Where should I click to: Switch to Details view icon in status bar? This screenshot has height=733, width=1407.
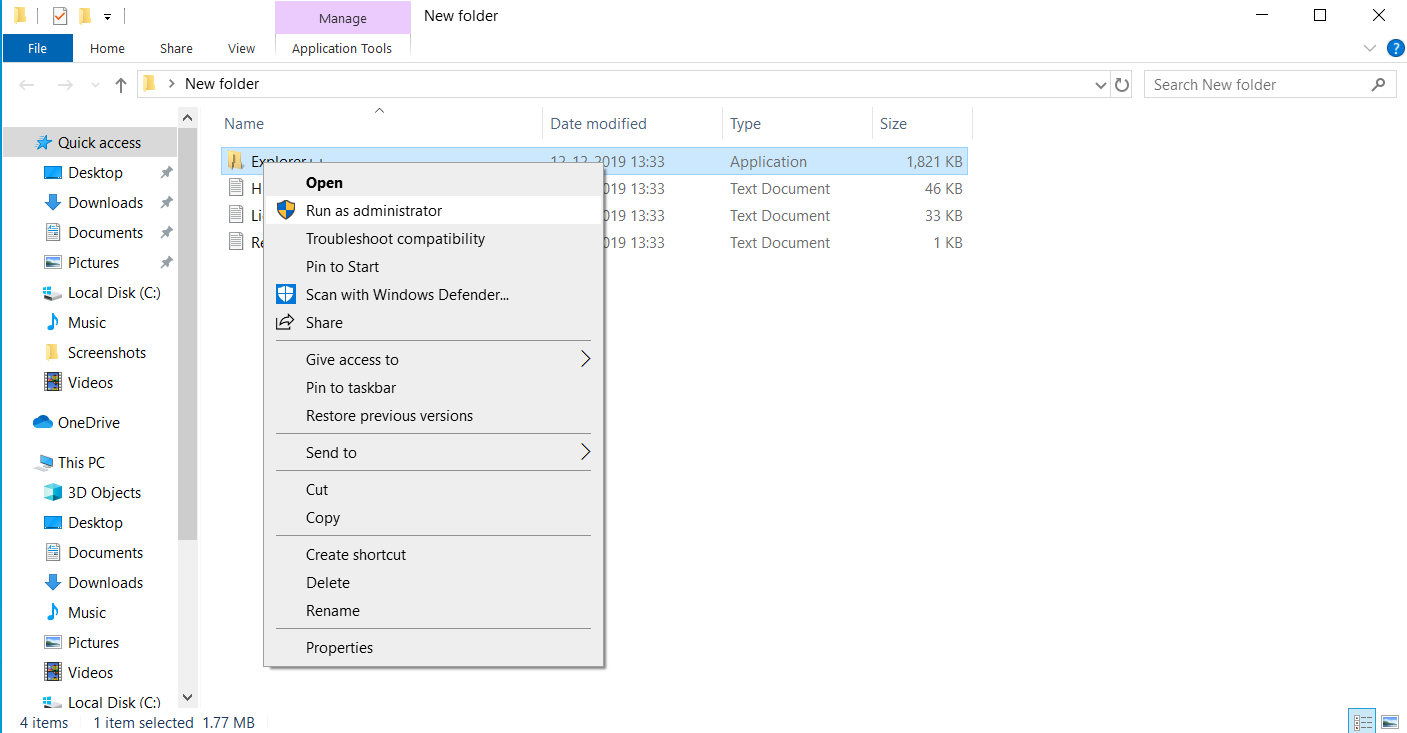pyautogui.click(x=1362, y=722)
